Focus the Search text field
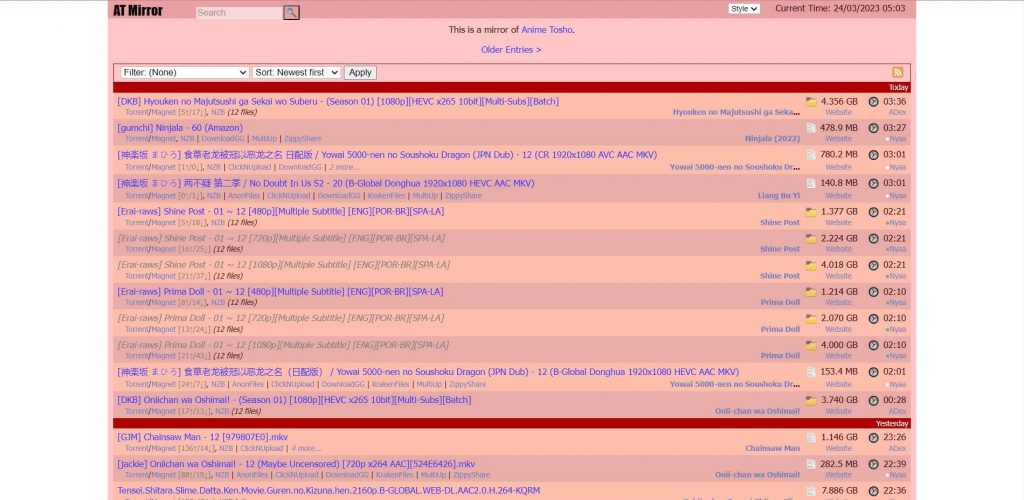Image resolution: width=1024 pixels, height=500 pixels. pos(239,13)
